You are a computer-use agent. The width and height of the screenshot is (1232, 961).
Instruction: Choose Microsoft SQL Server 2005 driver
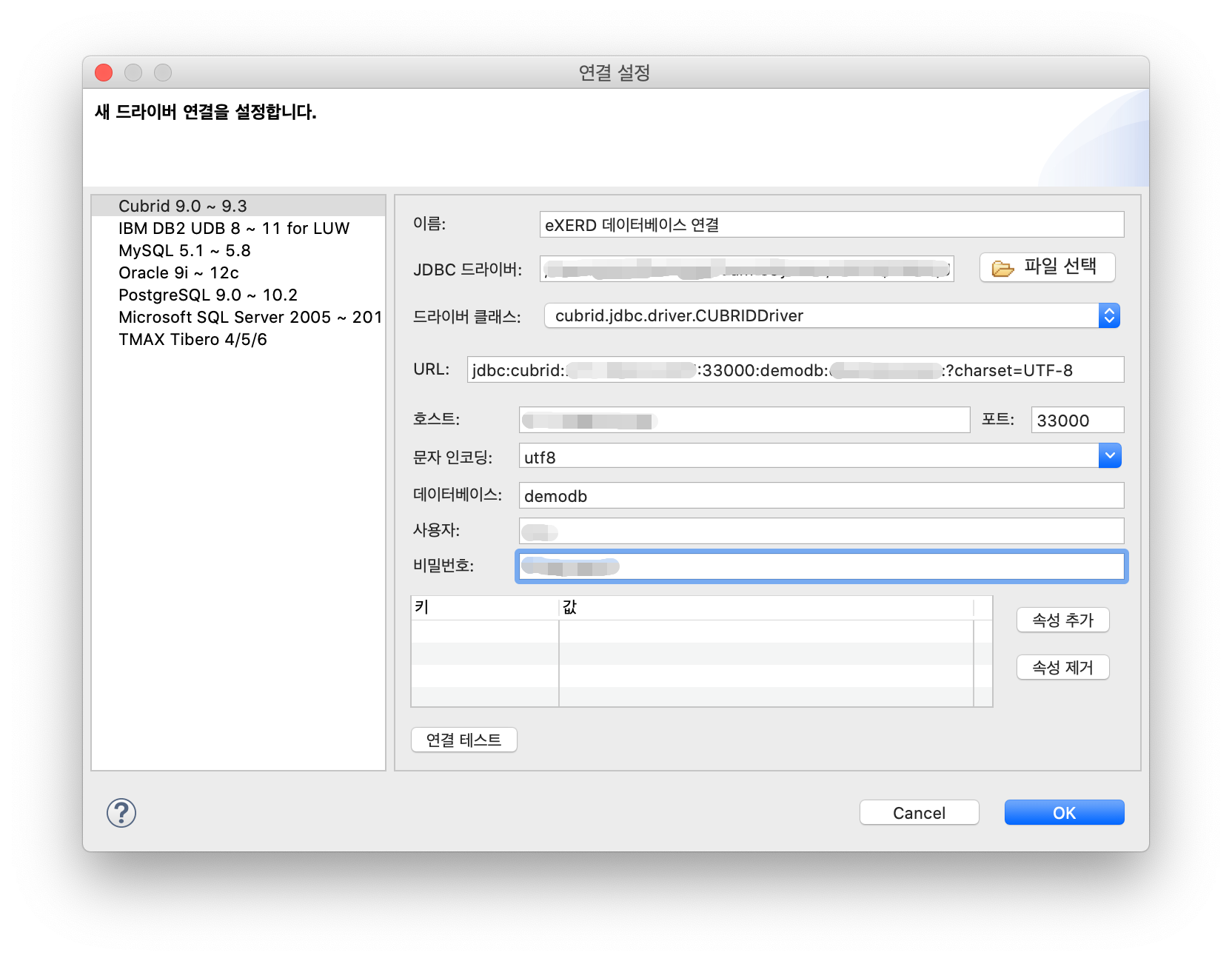(238, 317)
